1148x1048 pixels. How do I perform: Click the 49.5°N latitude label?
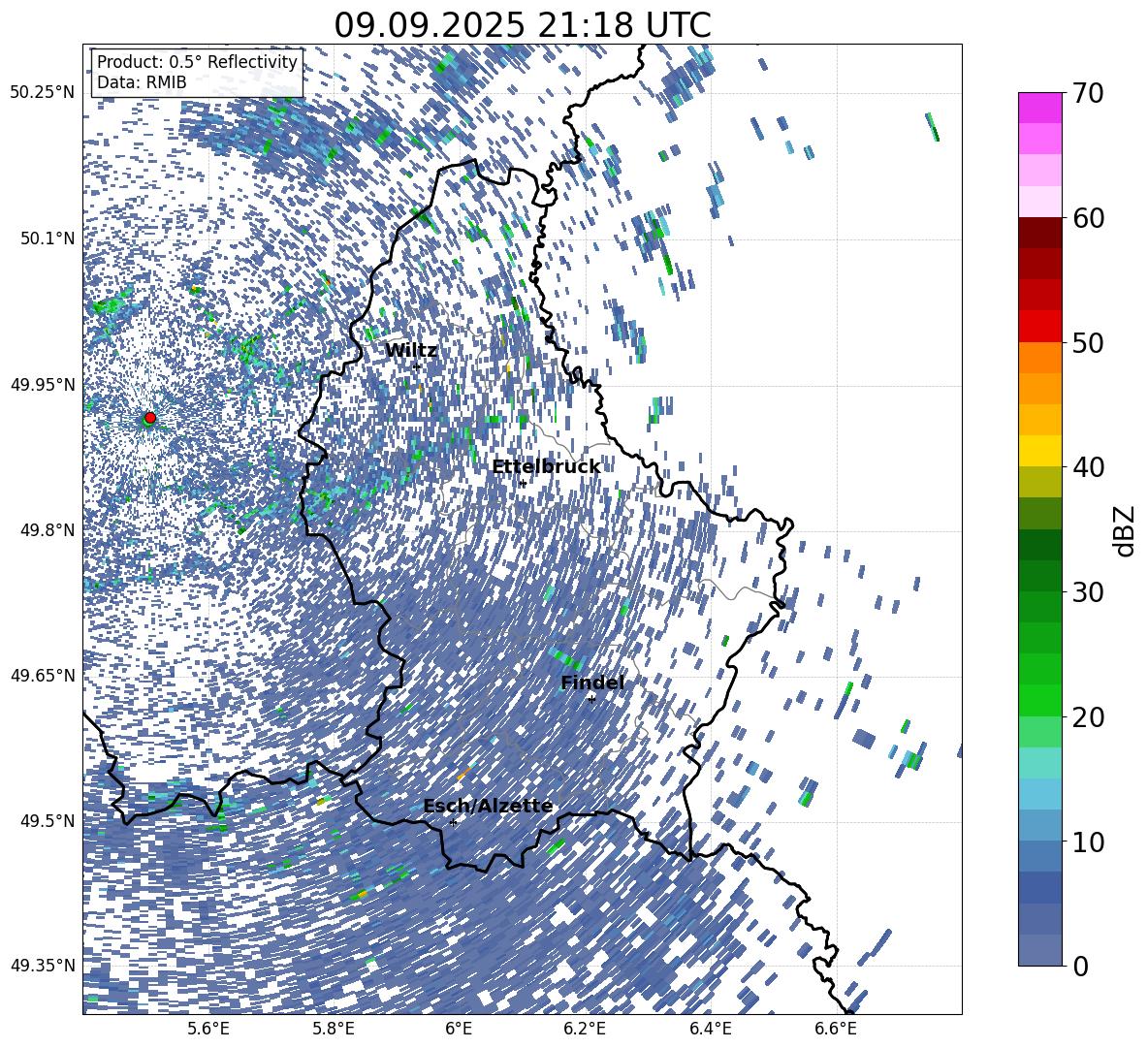[x=47, y=821]
